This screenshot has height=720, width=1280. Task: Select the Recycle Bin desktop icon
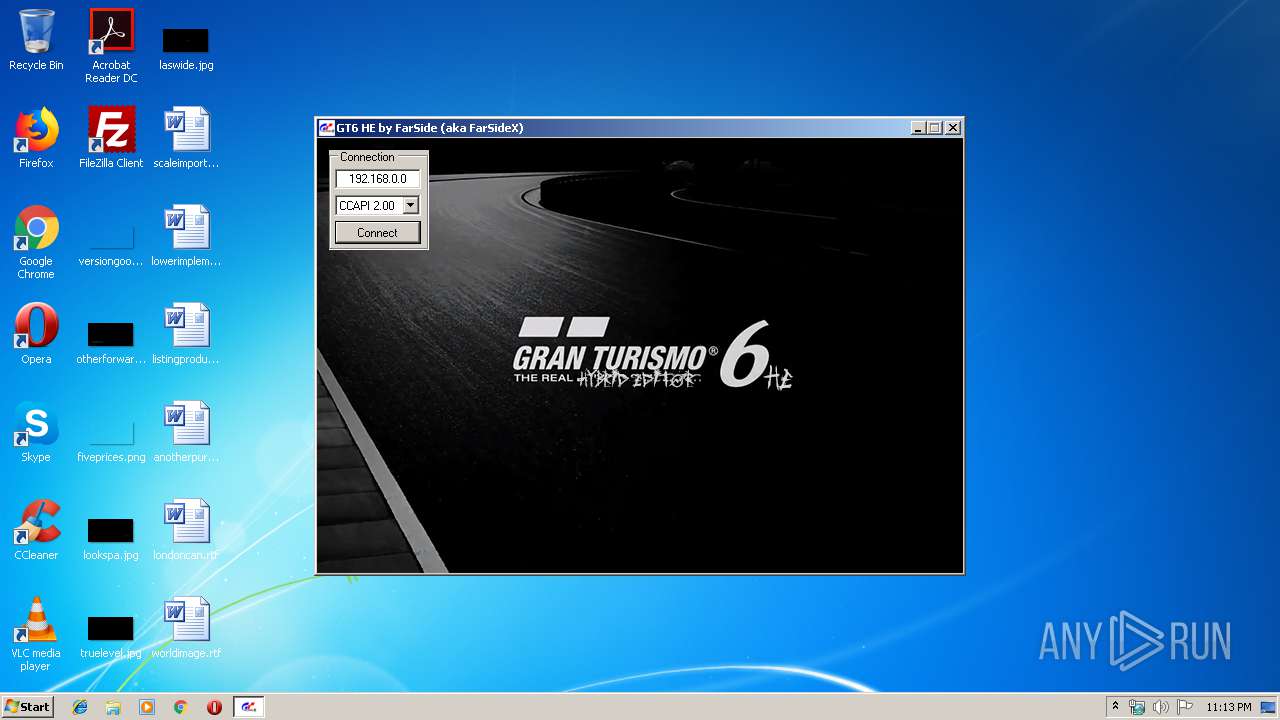(x=36, y=40)
